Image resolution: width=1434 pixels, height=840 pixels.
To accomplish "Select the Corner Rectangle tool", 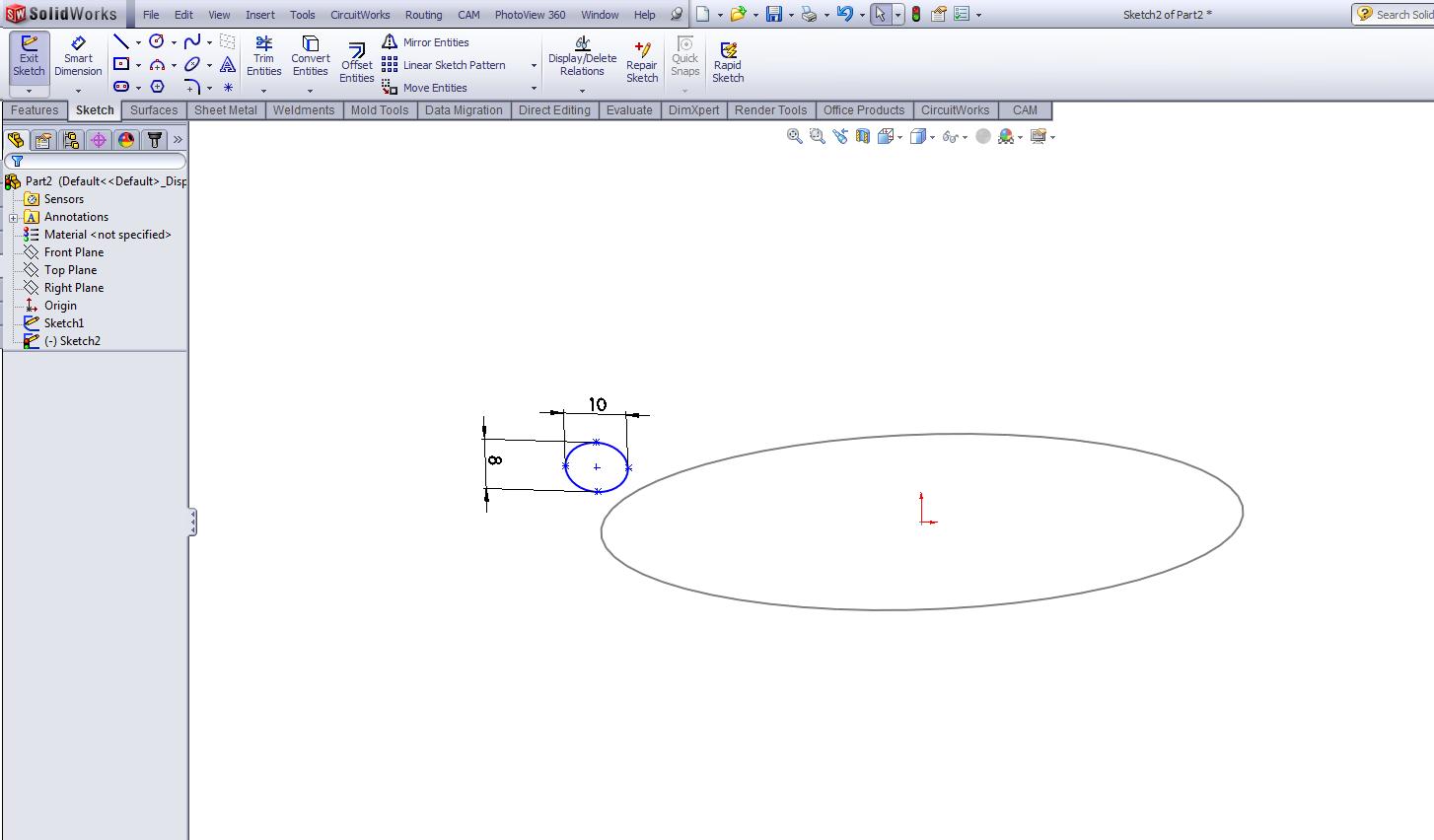I will pos(121,64).
